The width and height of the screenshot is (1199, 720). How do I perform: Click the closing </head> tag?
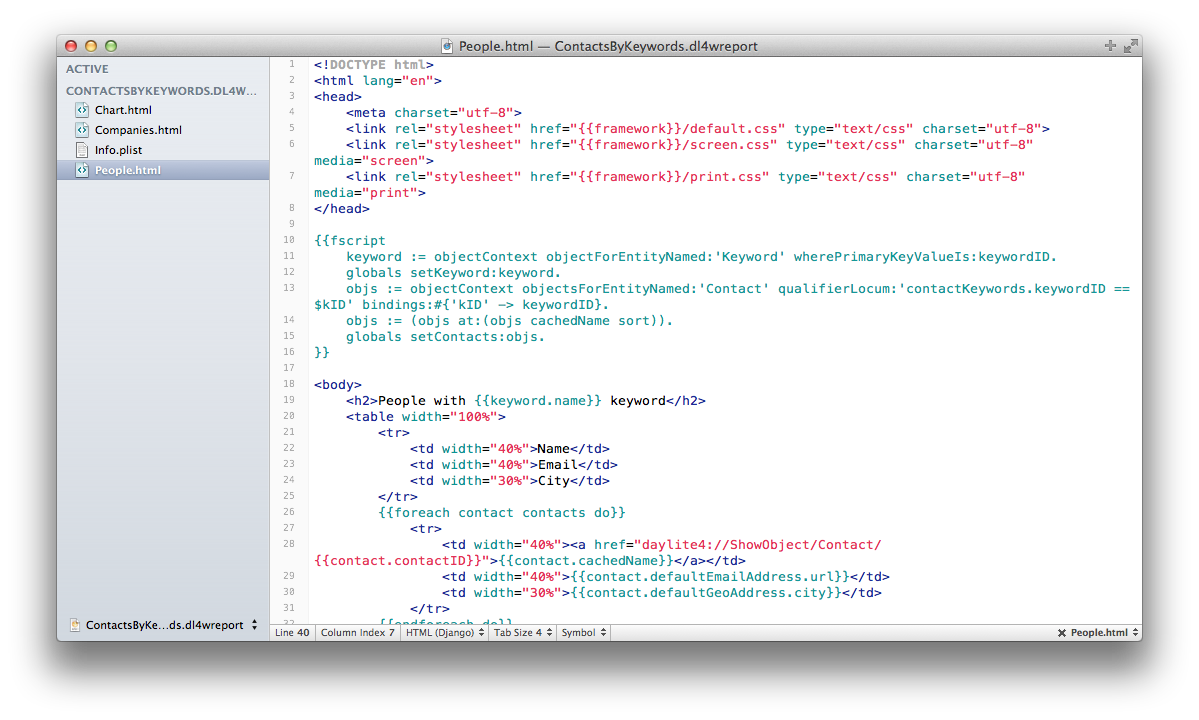342,209
